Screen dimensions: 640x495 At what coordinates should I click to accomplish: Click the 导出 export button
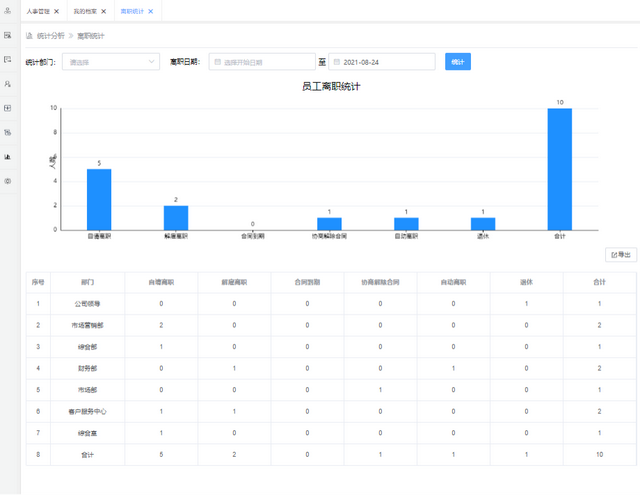[x=621, y=255]
